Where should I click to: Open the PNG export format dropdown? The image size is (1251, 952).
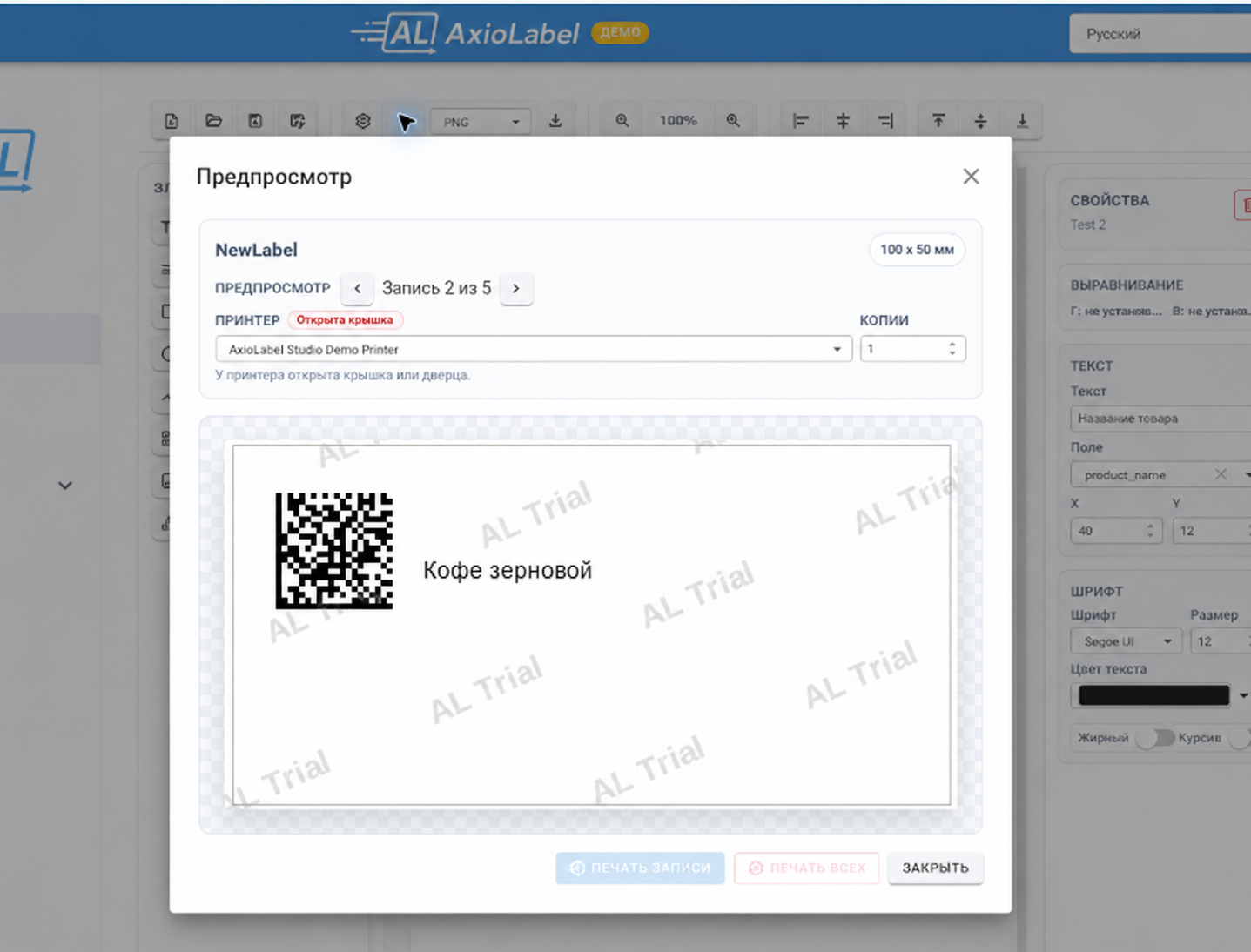click(x=481, y=122)
